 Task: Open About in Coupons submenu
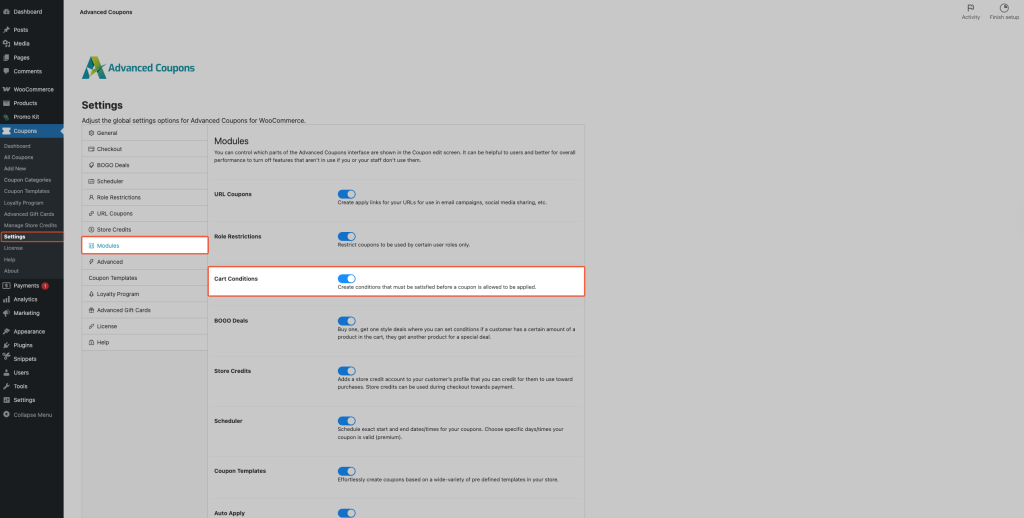click(10, 270)
